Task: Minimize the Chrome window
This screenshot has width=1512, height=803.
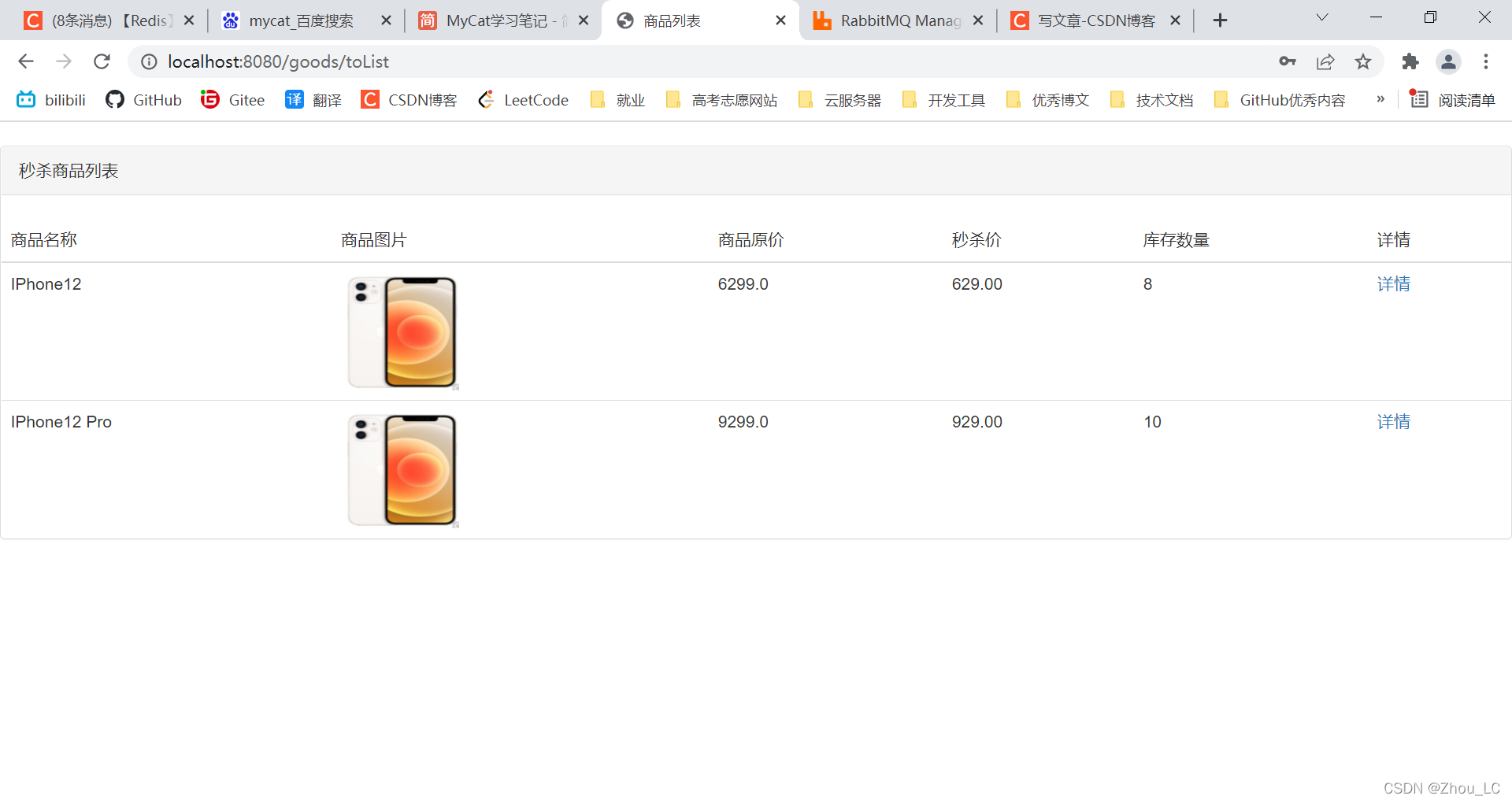Action: click(x=1377, y=17)
